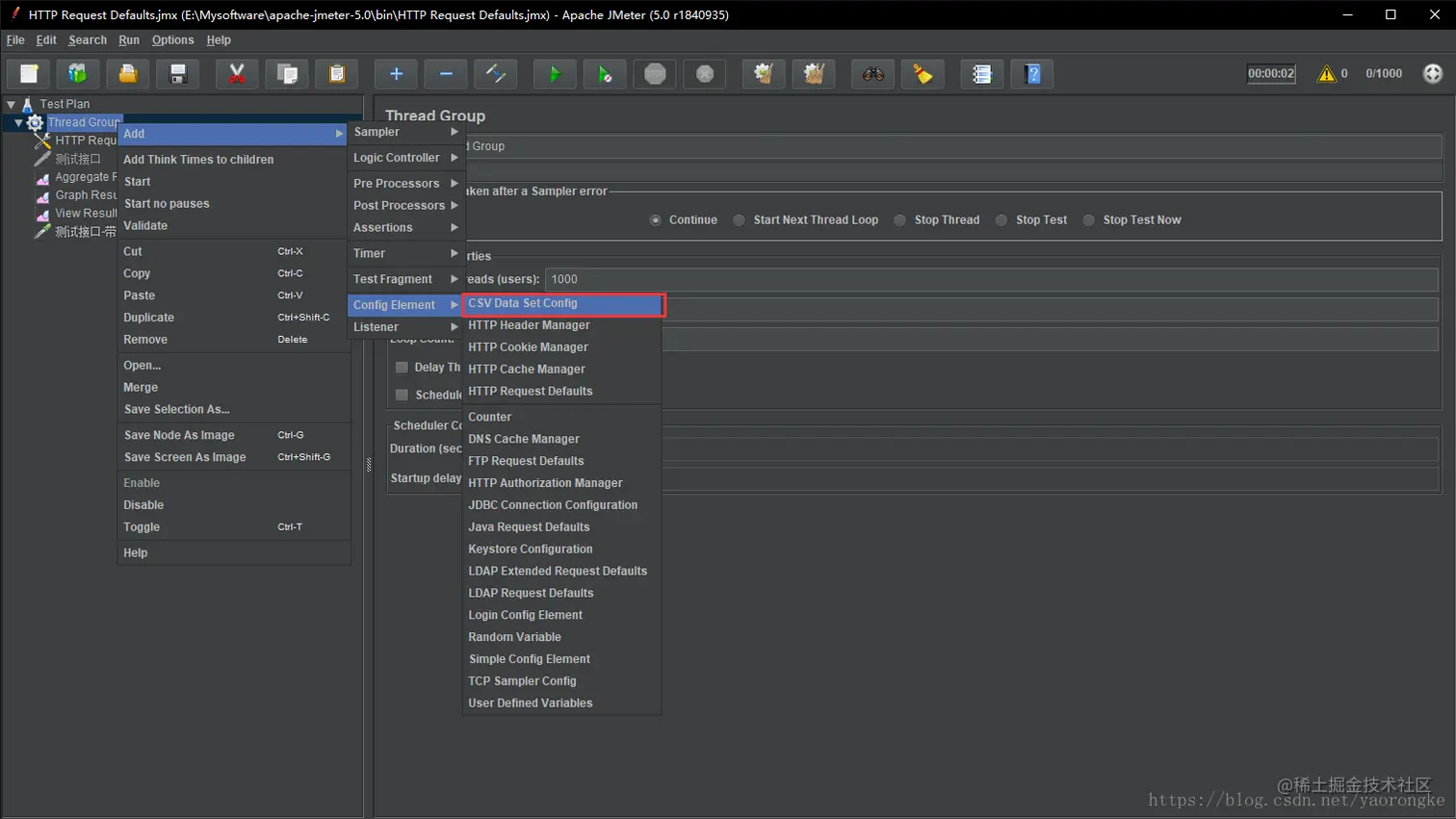
Task: Click the Cut scissors toolbar icon
Action: (237, 74)
